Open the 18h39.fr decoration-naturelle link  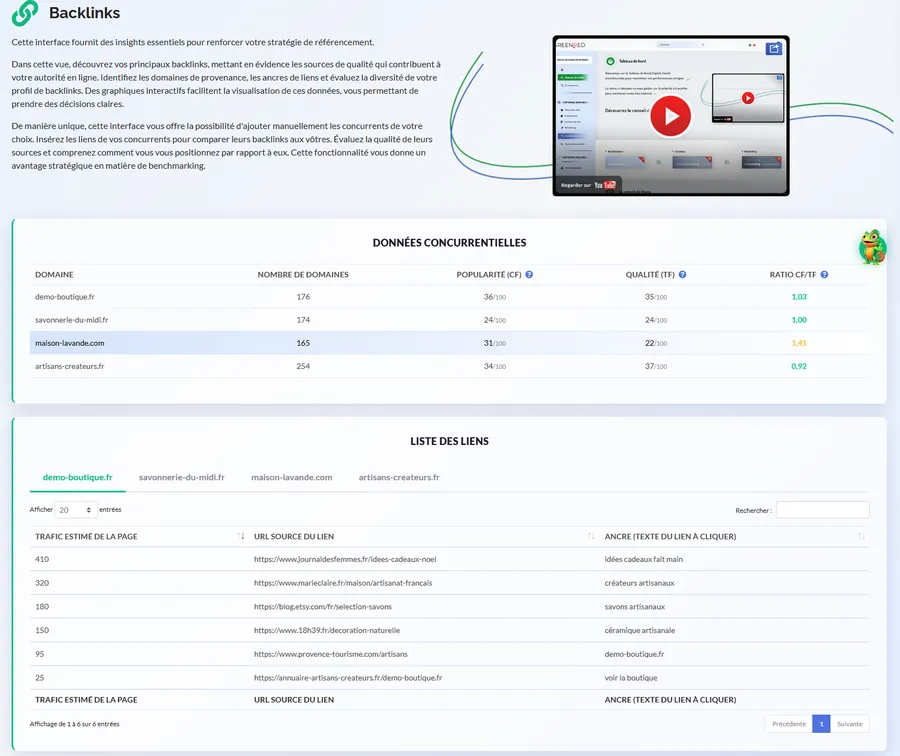tap(327, 630)
